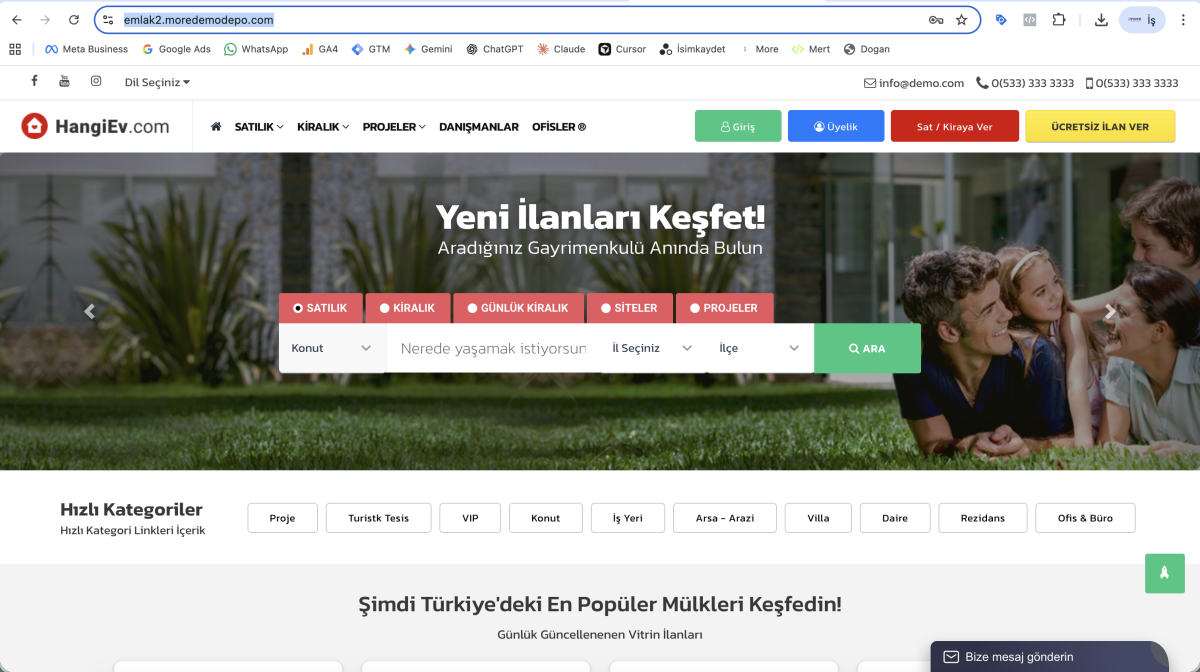Open the PROJELER navigation menu
1200x672 pixels.
[x=391, y=127]
